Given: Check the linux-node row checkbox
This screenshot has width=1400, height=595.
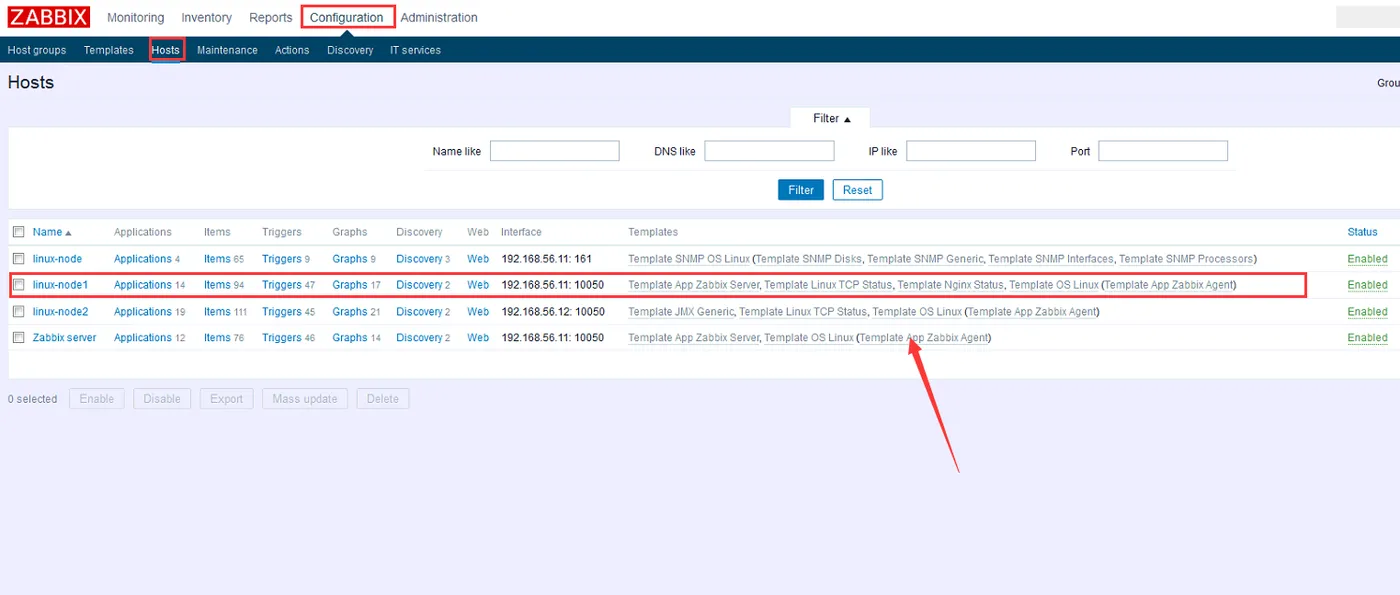Looking at the screenshot, I should click(x=18, y=258).
